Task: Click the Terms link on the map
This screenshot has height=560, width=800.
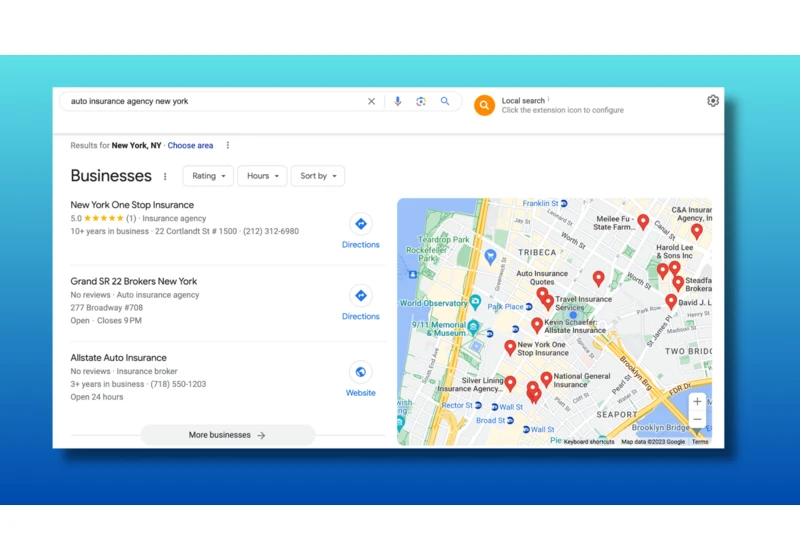Action: pos(699,442)
